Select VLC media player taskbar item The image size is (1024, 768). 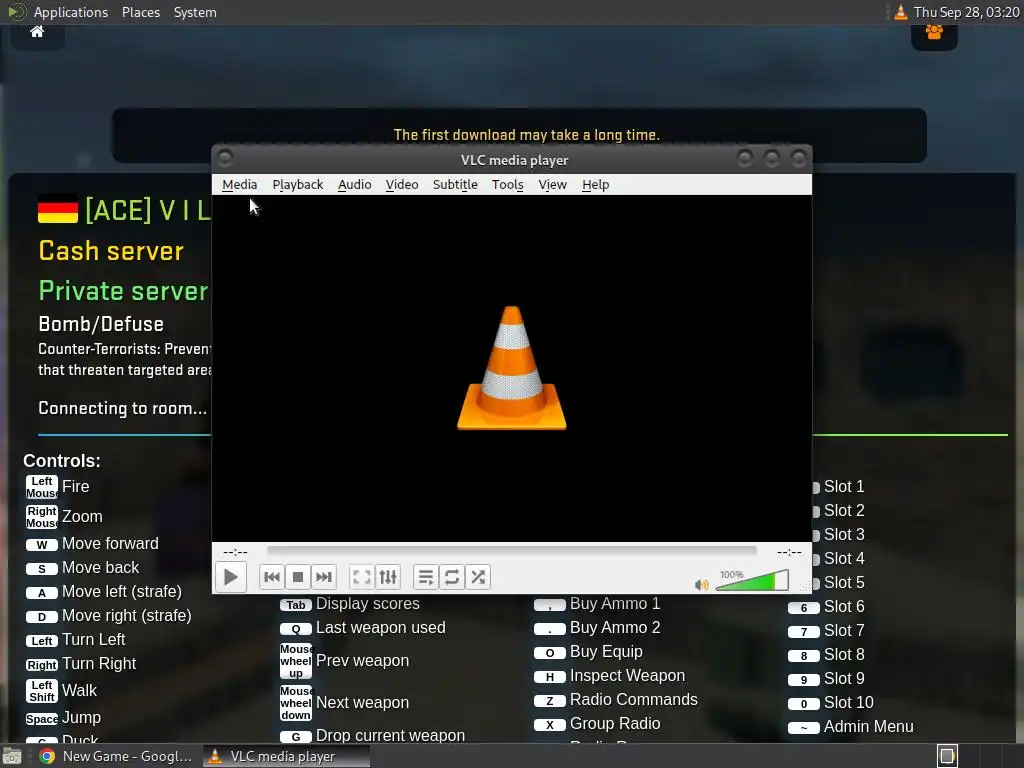286,756
